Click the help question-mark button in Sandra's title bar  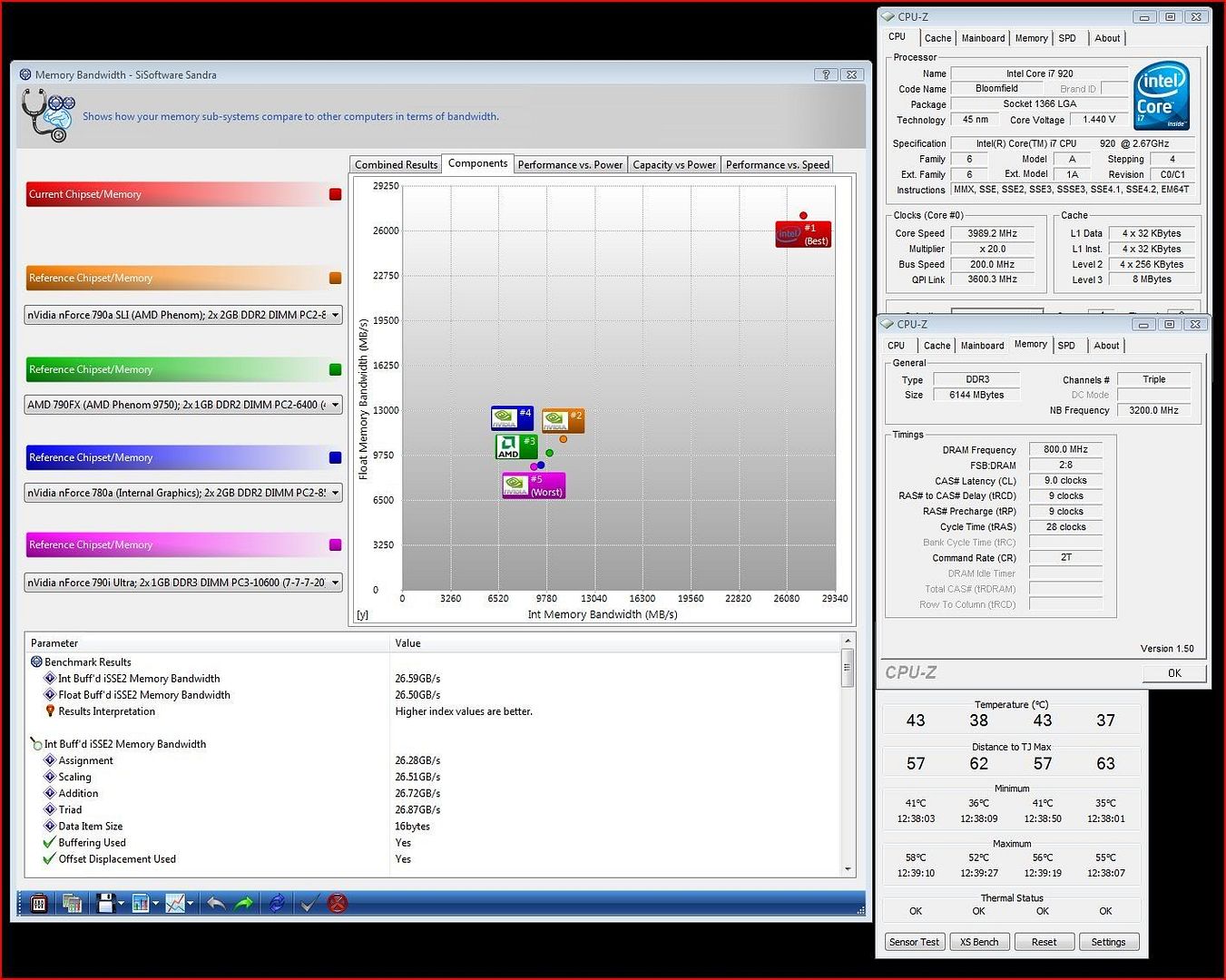pyautogui.click(x=826, y=74)
